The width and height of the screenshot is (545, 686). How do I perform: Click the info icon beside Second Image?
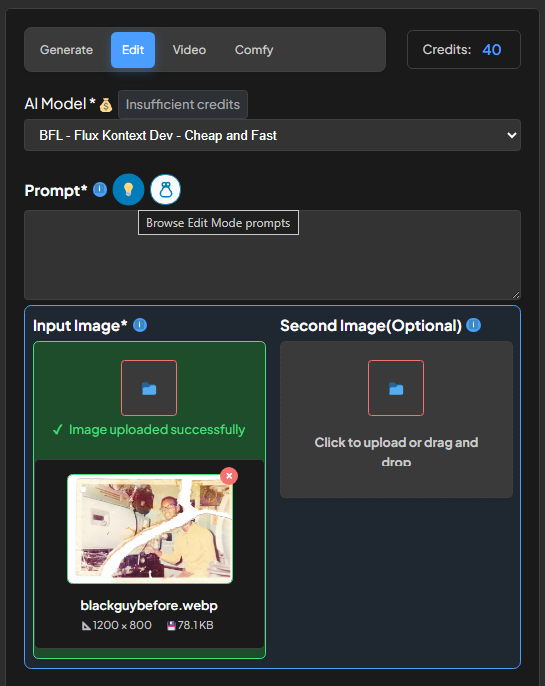click(x=473, y=325)
